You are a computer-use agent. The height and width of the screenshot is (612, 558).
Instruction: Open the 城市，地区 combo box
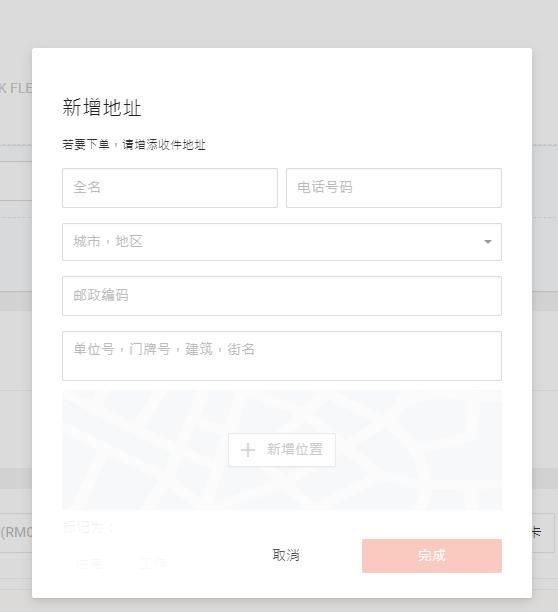[282, 242]
